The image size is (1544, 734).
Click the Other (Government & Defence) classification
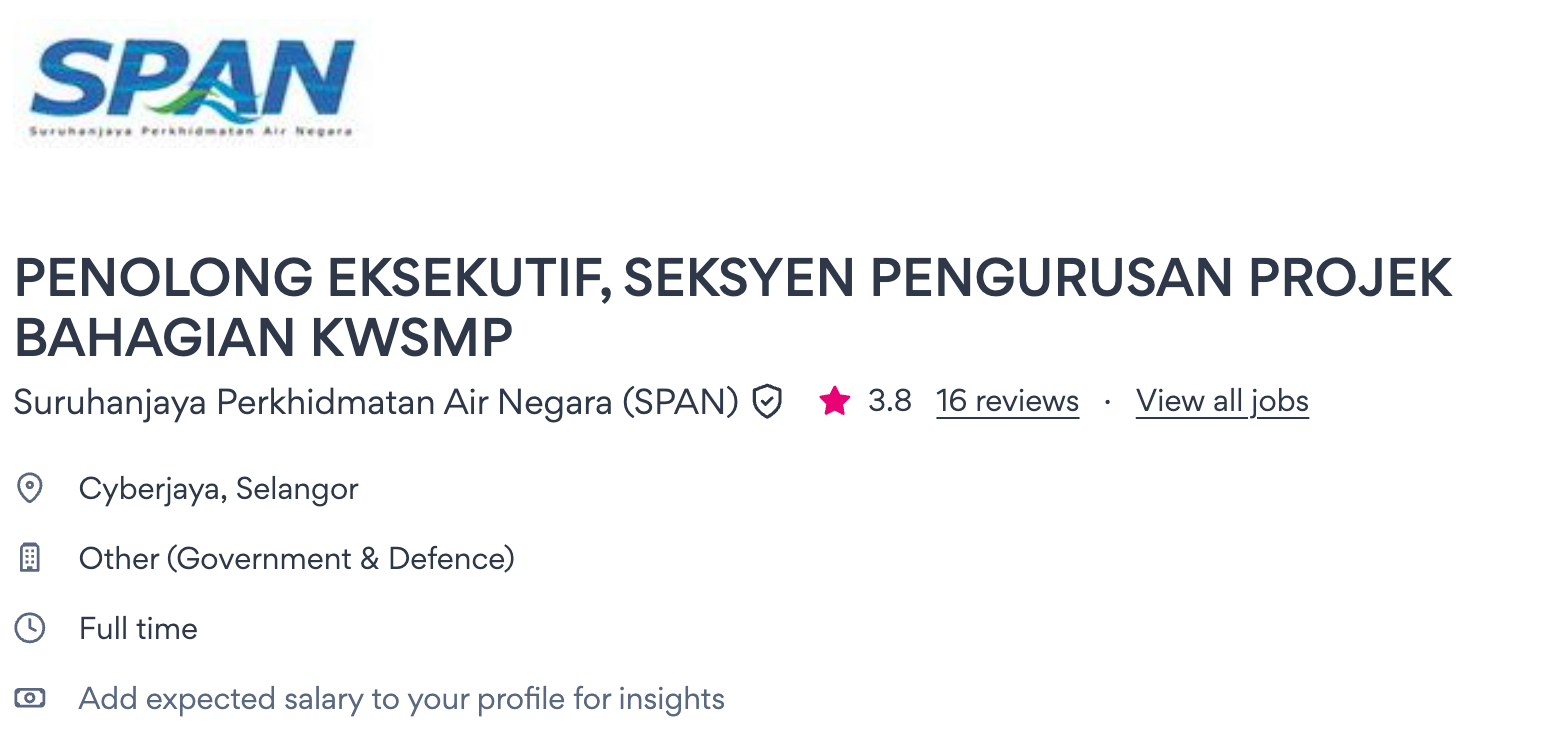click(296, 558)
